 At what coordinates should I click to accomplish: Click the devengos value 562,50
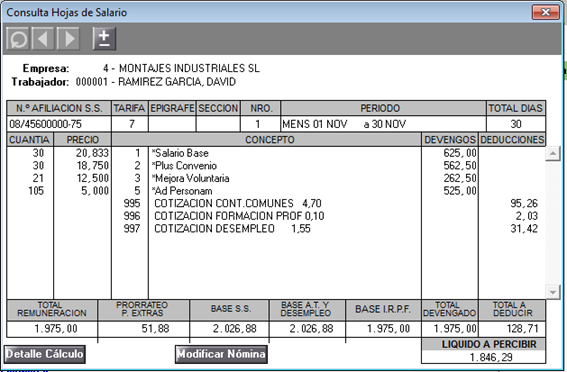(x=460, y=166)
